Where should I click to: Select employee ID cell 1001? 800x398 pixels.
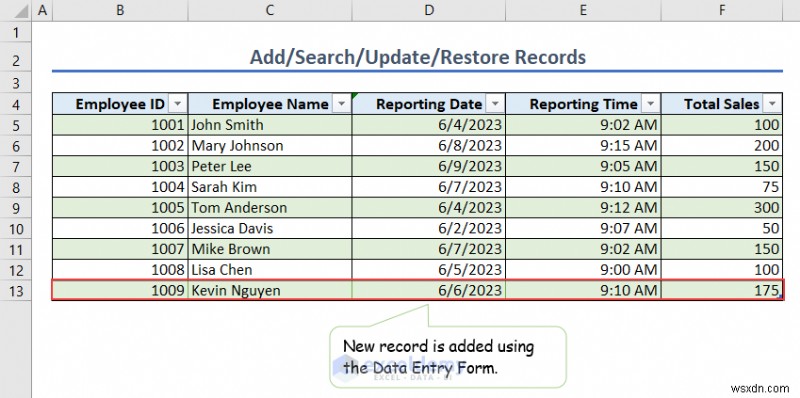(120, 125)
